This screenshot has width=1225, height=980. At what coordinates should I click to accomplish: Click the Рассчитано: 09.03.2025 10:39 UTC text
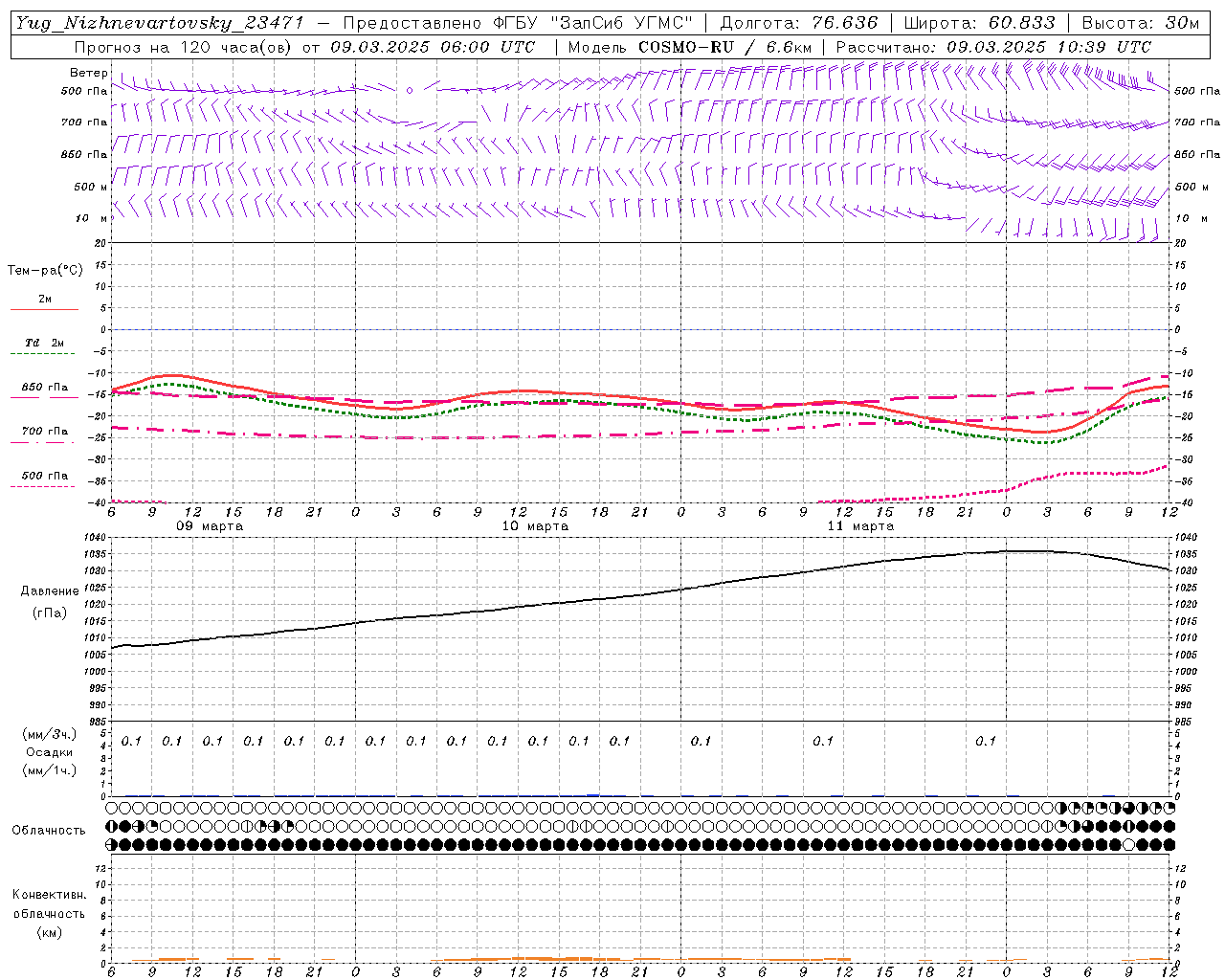[x=993, y=47]
